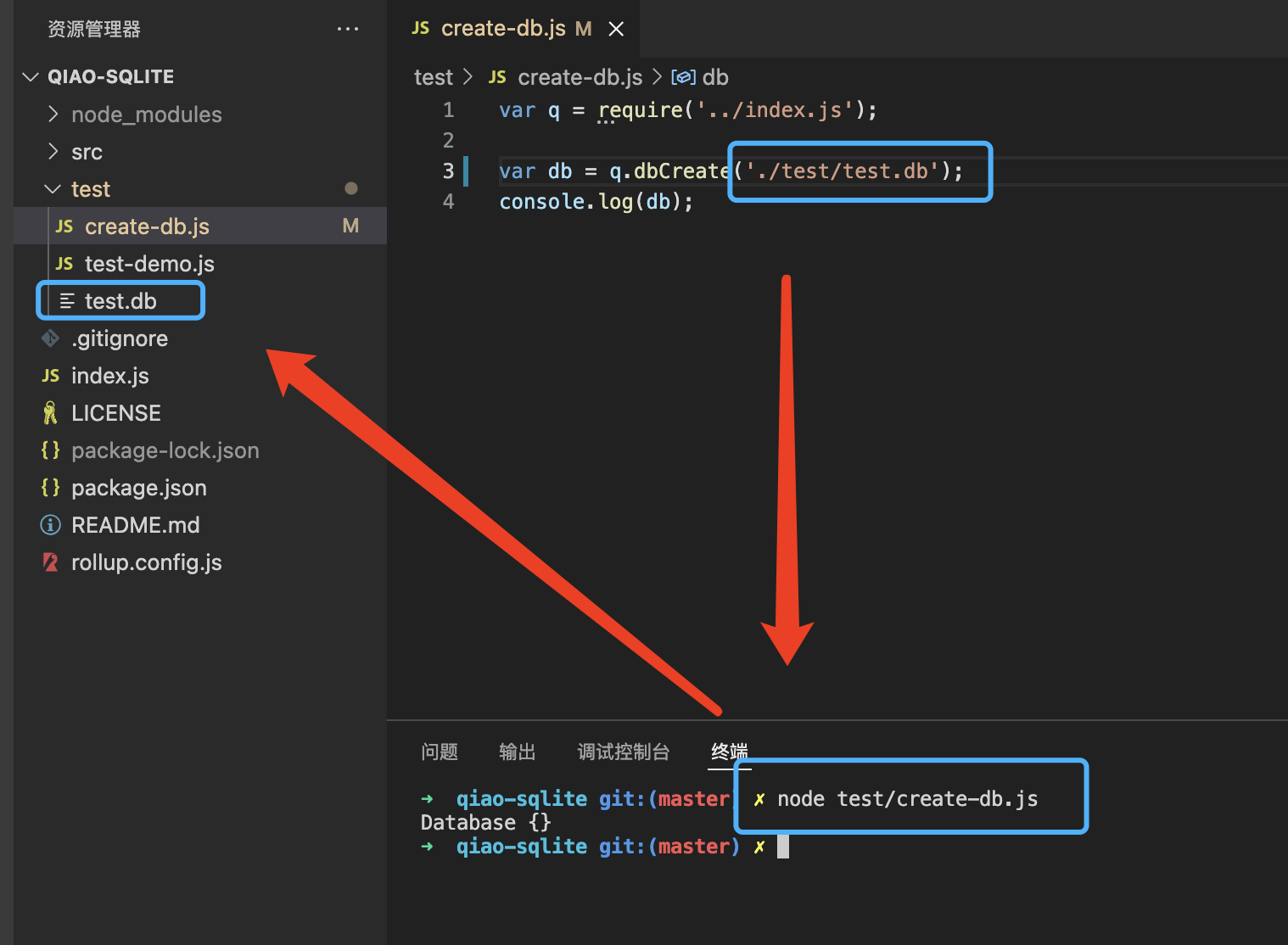Click the JS icon in the editor tab
This screenshot has width=1288, height=945.
tap(421, 28)
